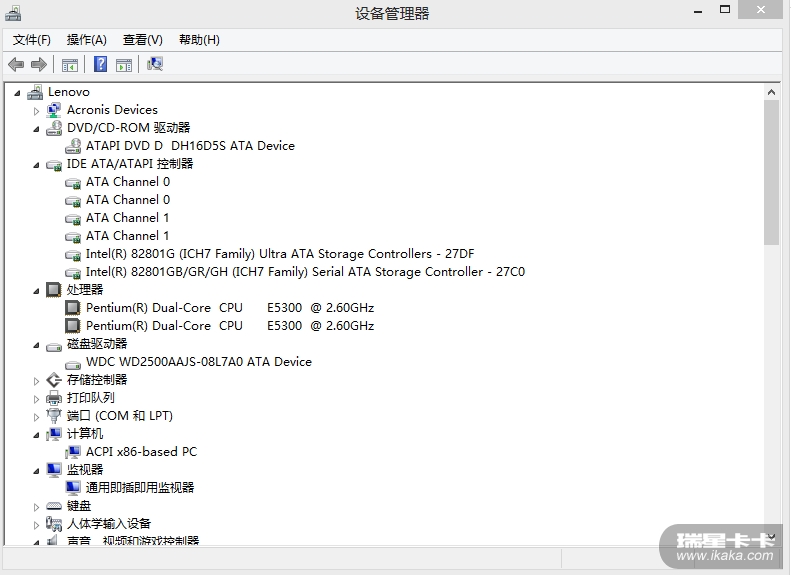The width and height of the screenshot is (791, 575).
Task: Click the show/hide console tree icon
Action: click(x=70, y=65)
